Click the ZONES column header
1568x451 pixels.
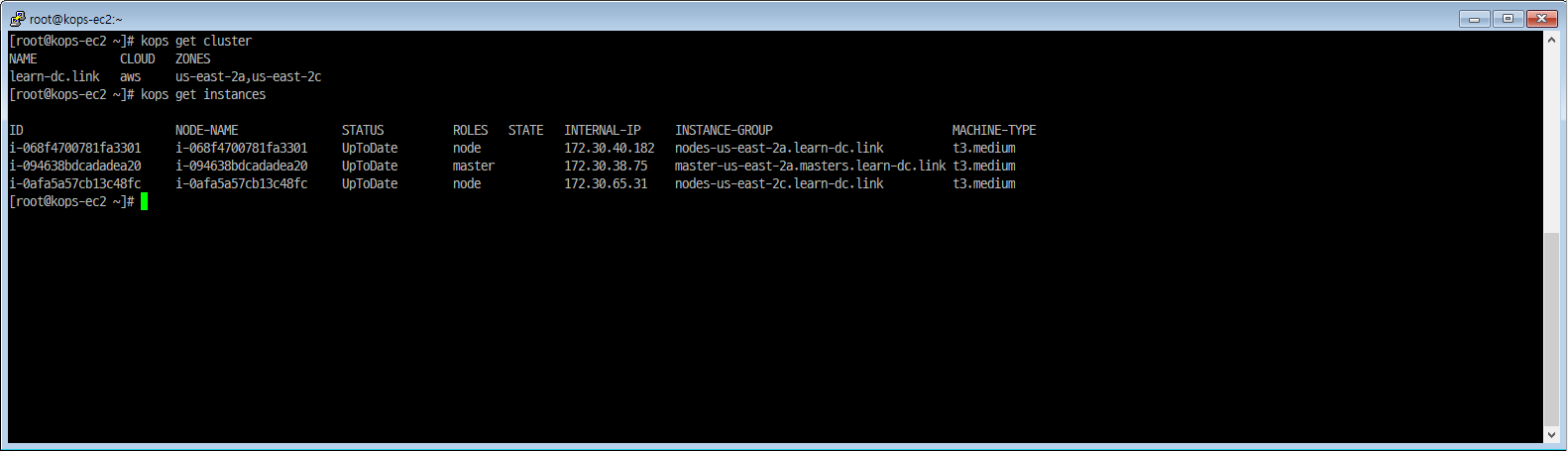point(193,58)
